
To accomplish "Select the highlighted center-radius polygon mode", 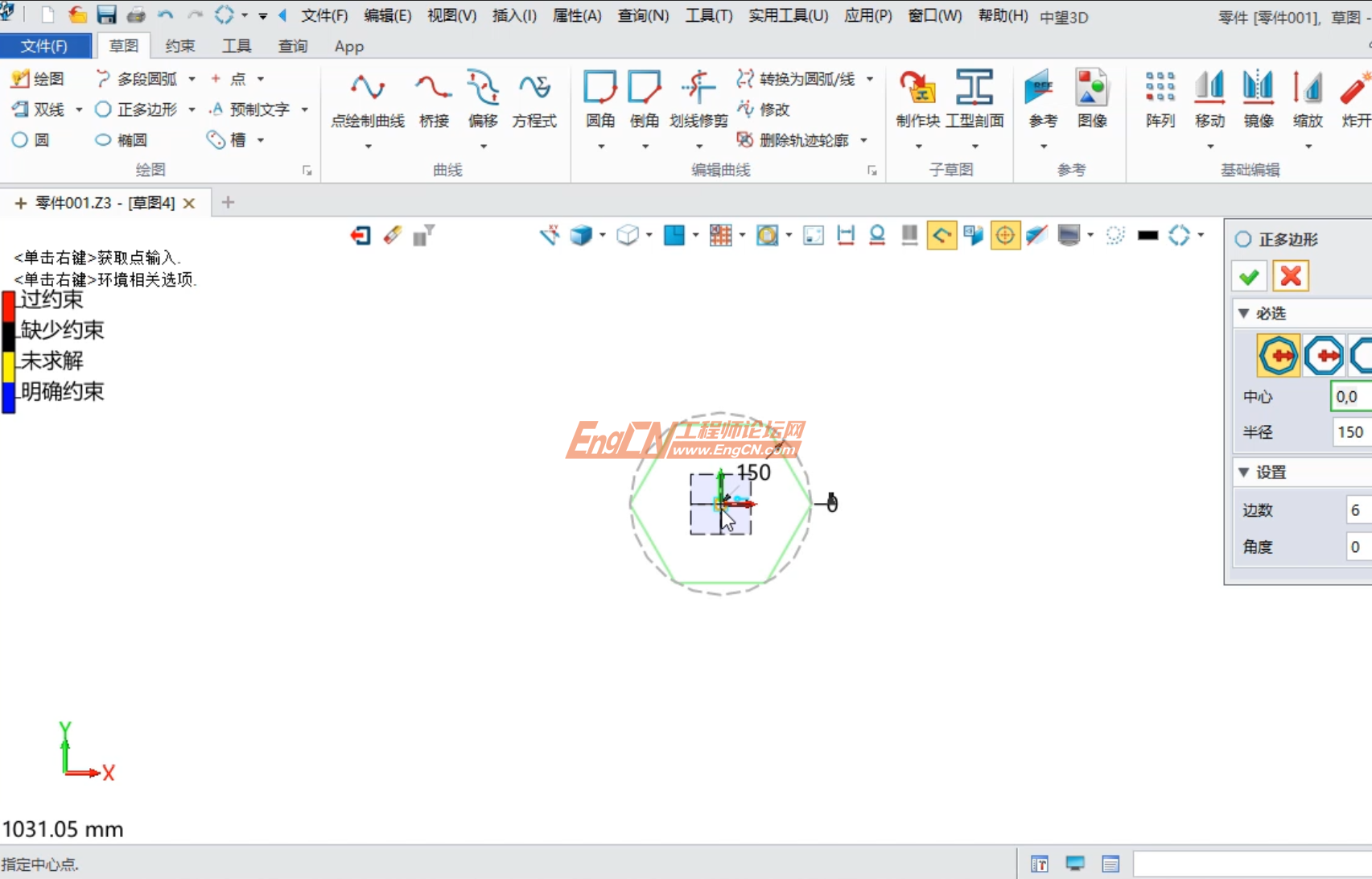I will pos(1278,355).
